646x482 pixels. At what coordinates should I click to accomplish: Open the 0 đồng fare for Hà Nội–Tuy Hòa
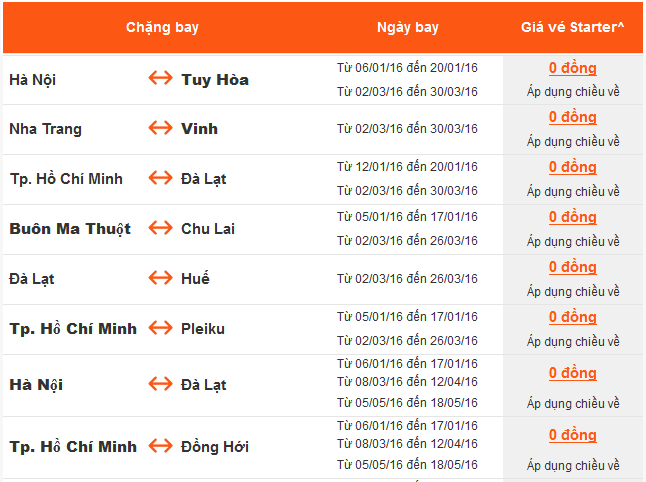tap(573, 68)
